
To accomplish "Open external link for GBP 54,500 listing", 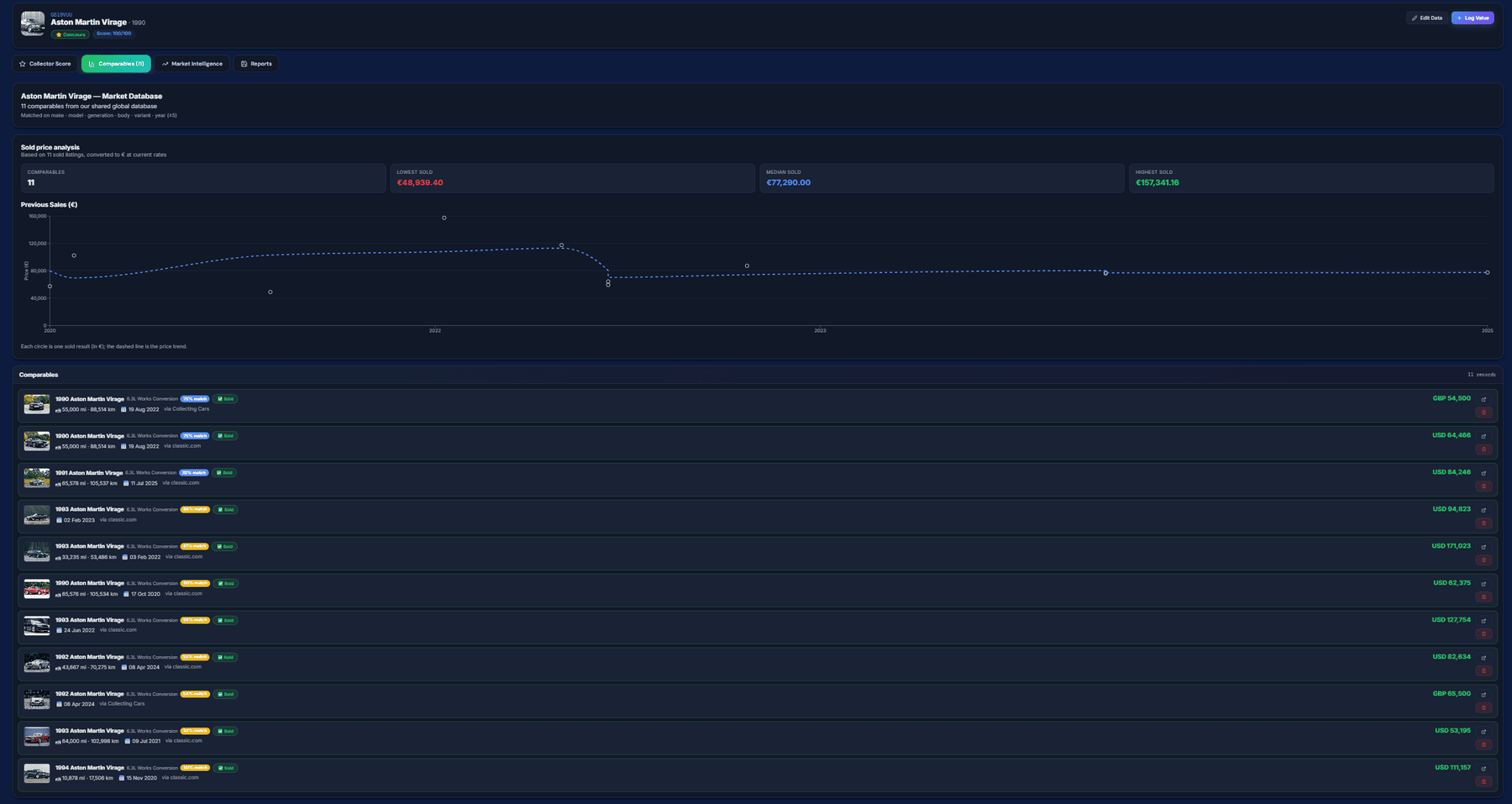I will (x=1483, y=400).
